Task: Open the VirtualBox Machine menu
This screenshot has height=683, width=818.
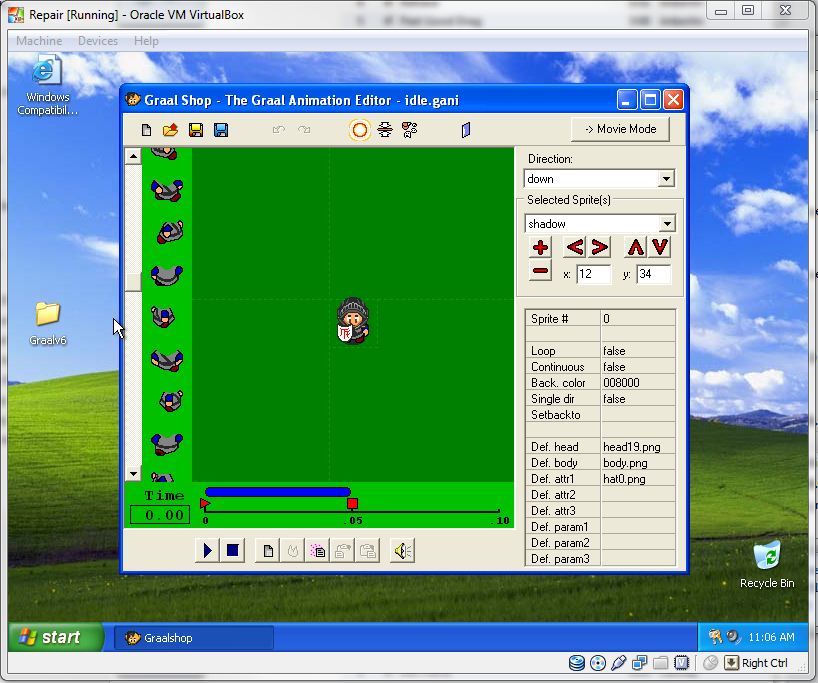Action: tap(39, 41)
